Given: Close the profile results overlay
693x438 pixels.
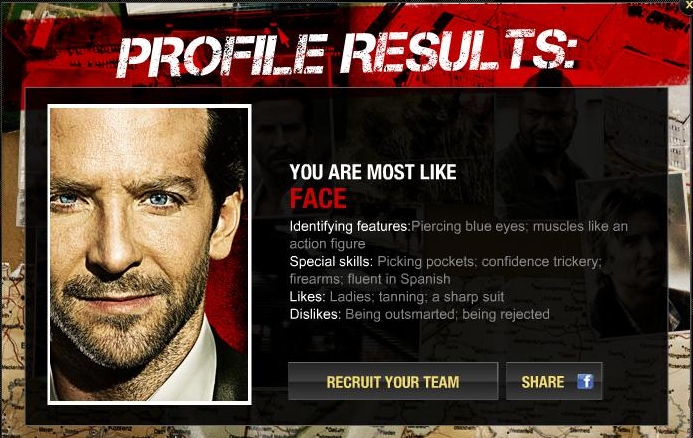Looking at the screenshot, I should pyautogui.click(x=687, y=4).
